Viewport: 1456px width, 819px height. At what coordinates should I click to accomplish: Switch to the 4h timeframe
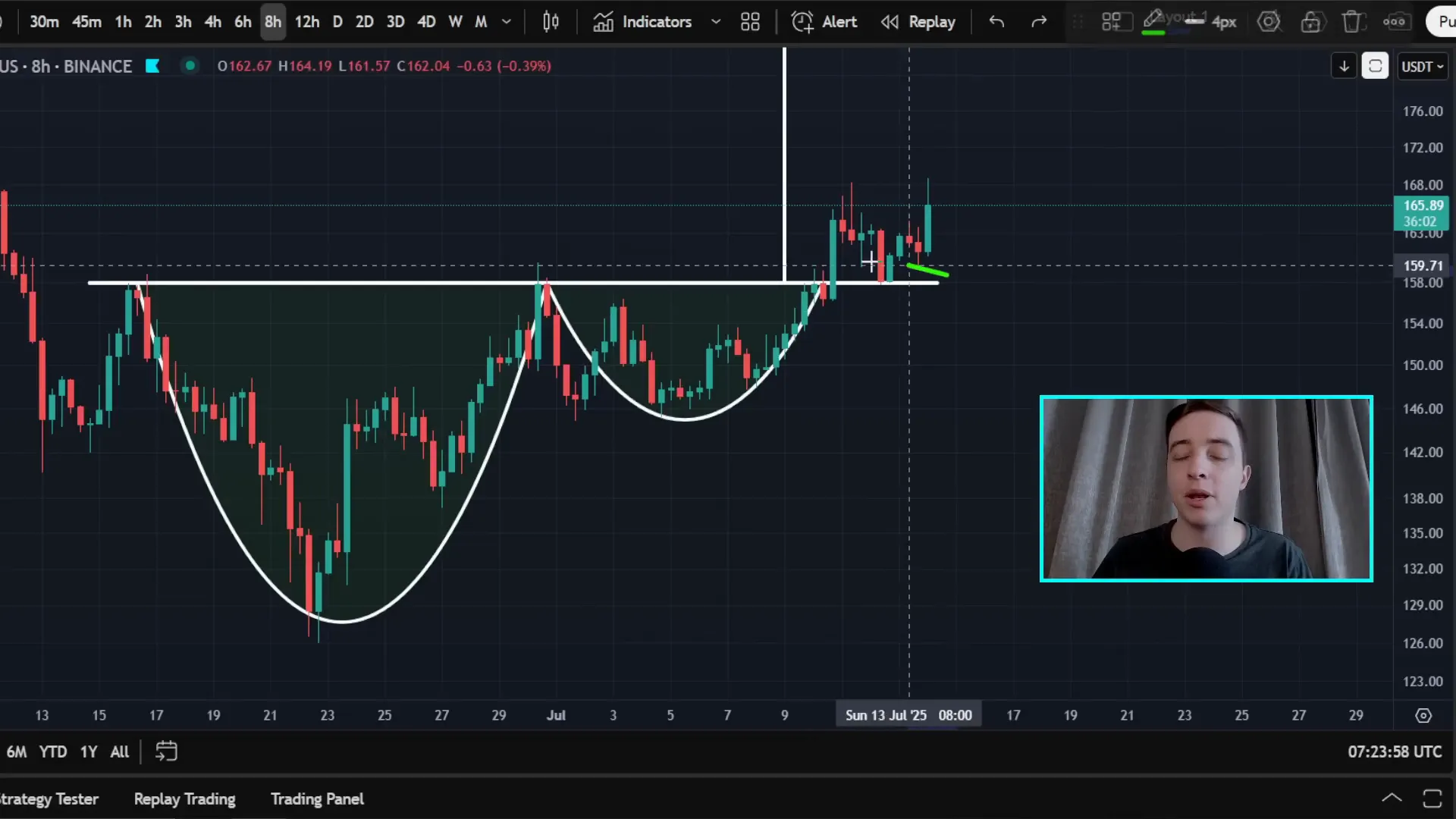click(x=213, y=22)
